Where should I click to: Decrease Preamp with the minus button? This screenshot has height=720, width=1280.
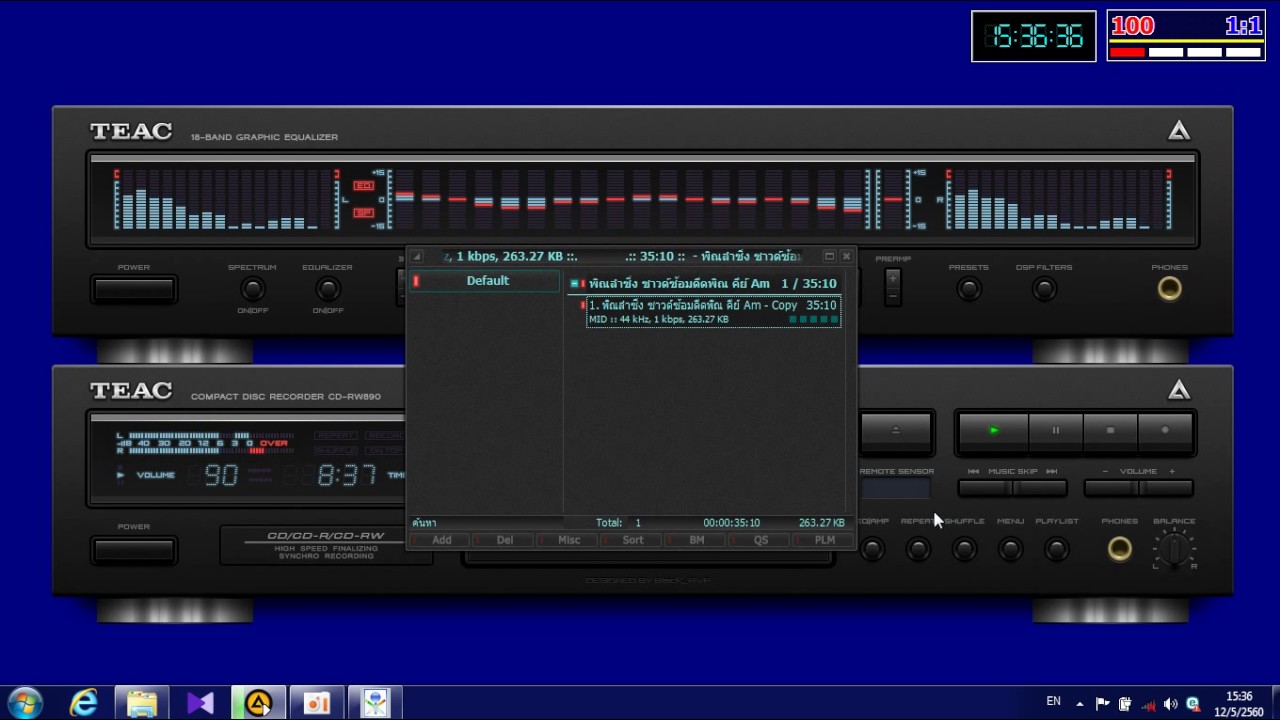point(893,297)
